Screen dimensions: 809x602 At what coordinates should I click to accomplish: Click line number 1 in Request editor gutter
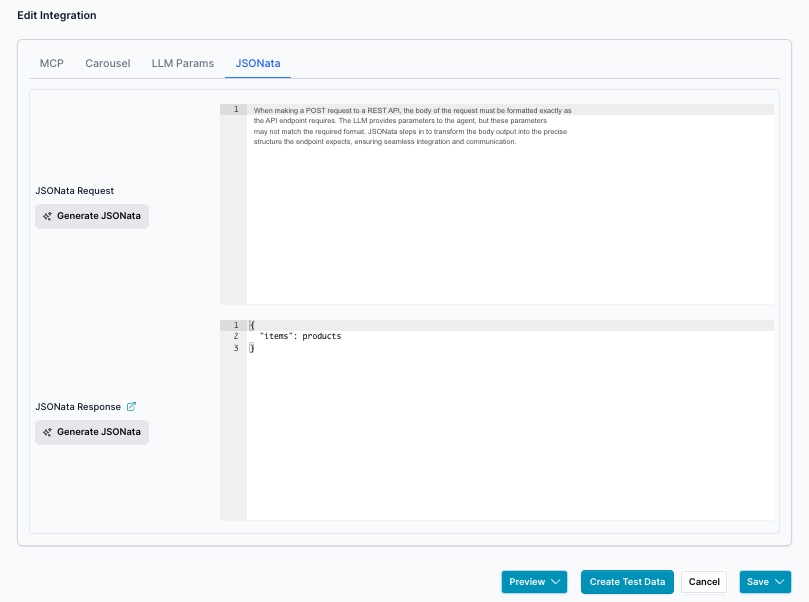pyautogui.click(x=235, y=109)
